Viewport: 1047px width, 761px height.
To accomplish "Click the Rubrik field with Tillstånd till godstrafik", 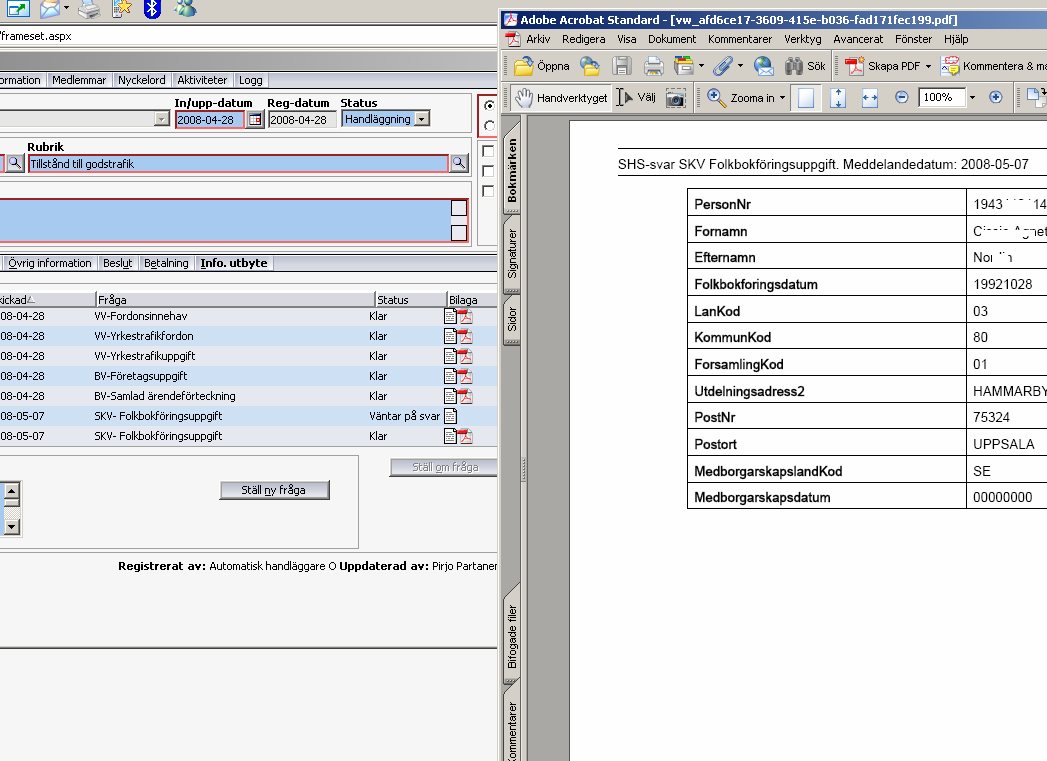I will [x=238, y=164].
